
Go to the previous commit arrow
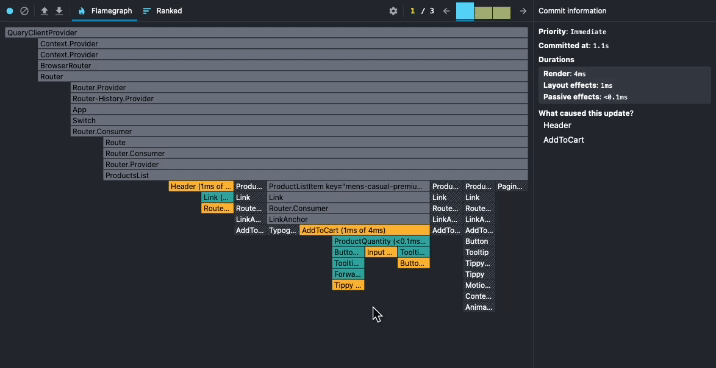click(x=447, y=11)
